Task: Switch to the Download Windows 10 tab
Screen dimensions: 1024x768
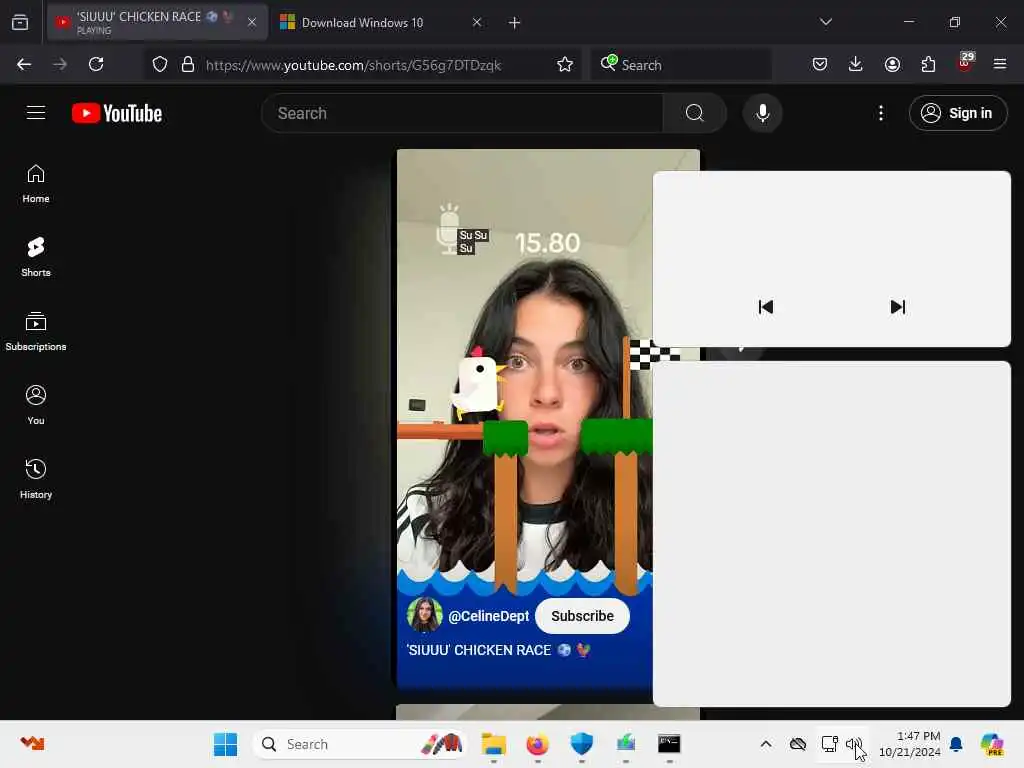Action: click(362, 23)
